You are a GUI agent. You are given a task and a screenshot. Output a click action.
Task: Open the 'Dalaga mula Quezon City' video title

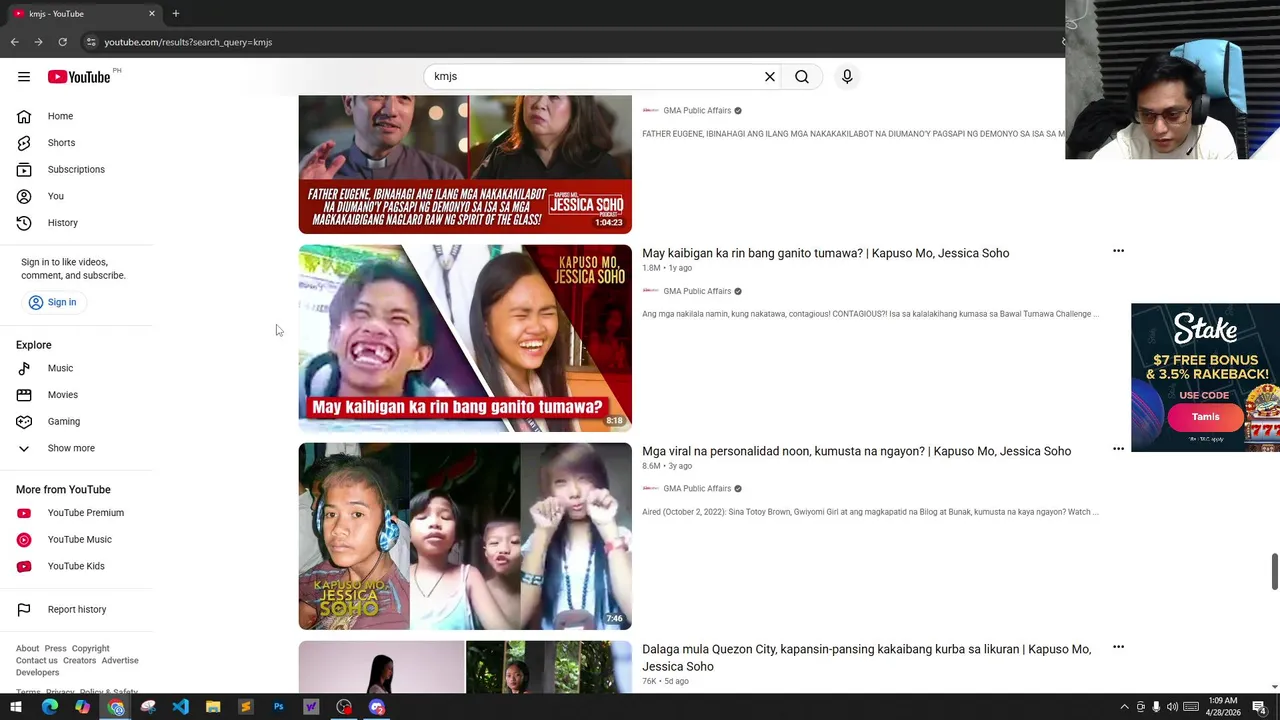pyautogui.click(x=866, y=658)
